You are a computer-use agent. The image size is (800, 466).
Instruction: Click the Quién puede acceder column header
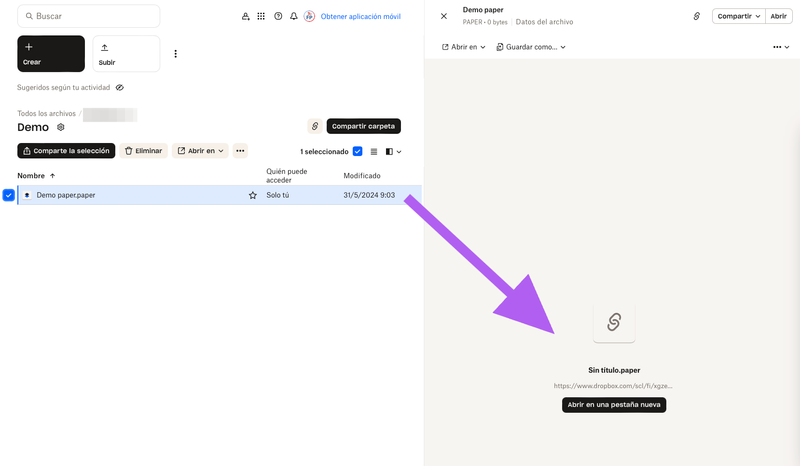[x=287, y=176]
